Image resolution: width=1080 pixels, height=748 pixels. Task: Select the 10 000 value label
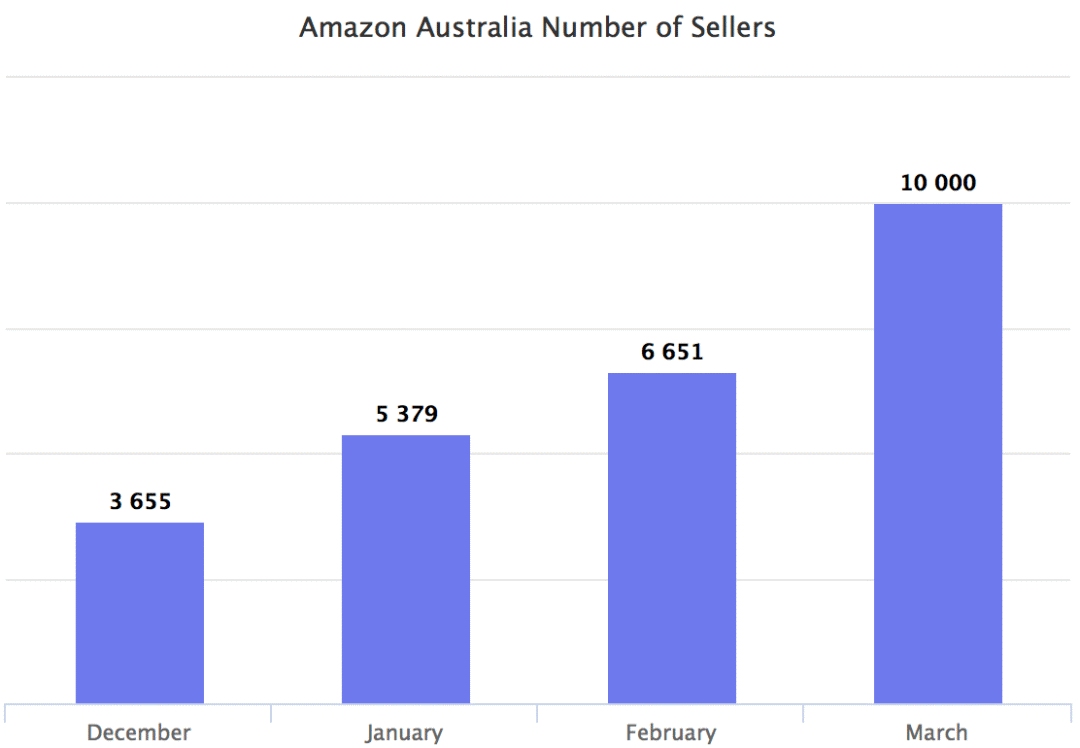938,183
